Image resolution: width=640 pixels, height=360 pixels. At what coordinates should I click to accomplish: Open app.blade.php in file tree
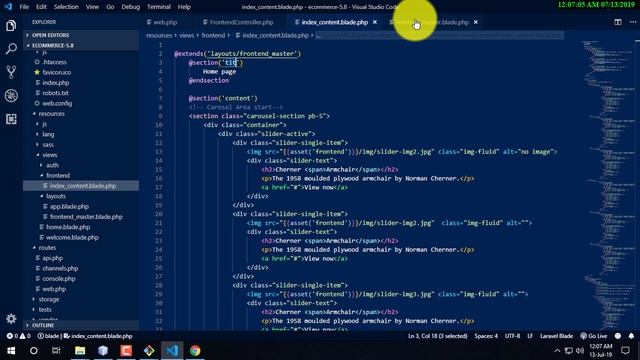tap(69, 206)
